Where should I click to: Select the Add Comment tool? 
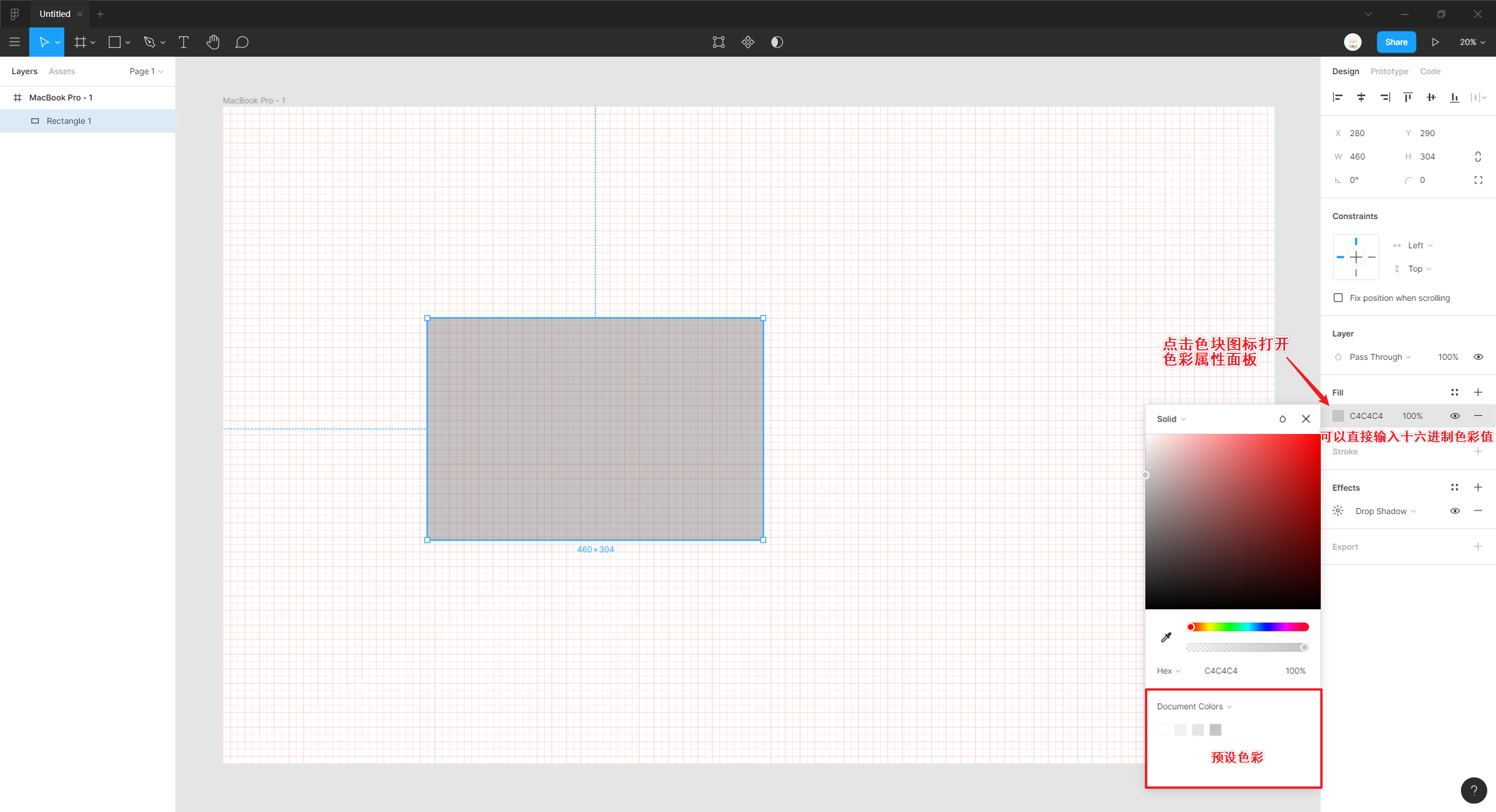(x=242, y=42)
